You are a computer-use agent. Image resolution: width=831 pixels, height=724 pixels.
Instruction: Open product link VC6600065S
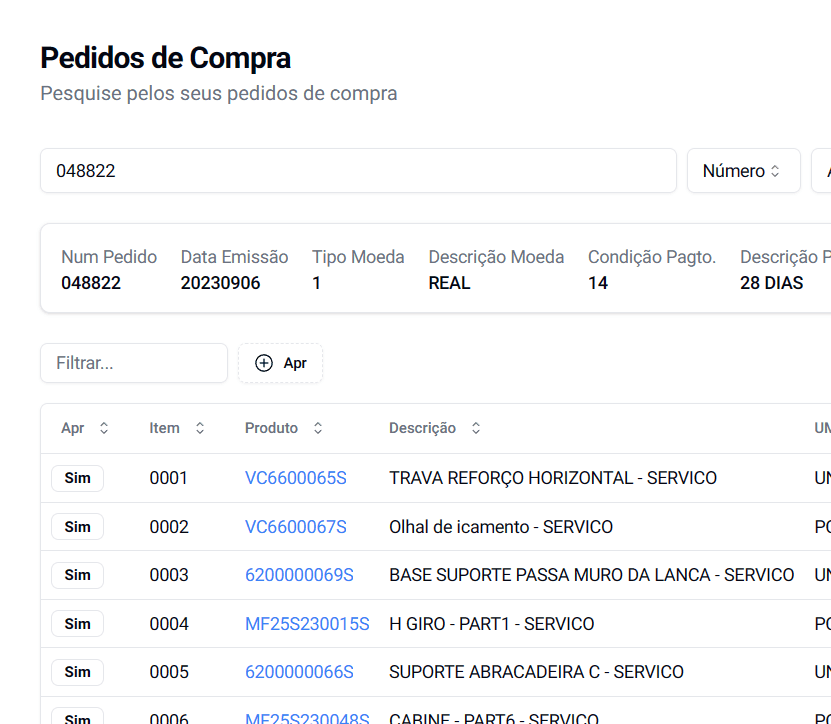coord(295,478)
